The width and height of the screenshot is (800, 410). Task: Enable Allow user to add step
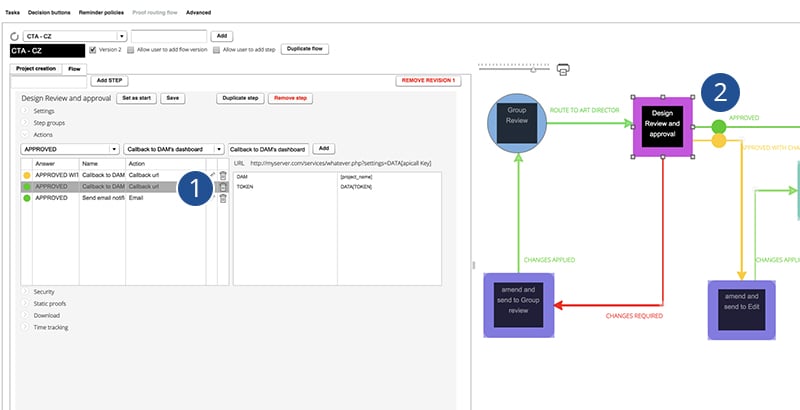216,50
